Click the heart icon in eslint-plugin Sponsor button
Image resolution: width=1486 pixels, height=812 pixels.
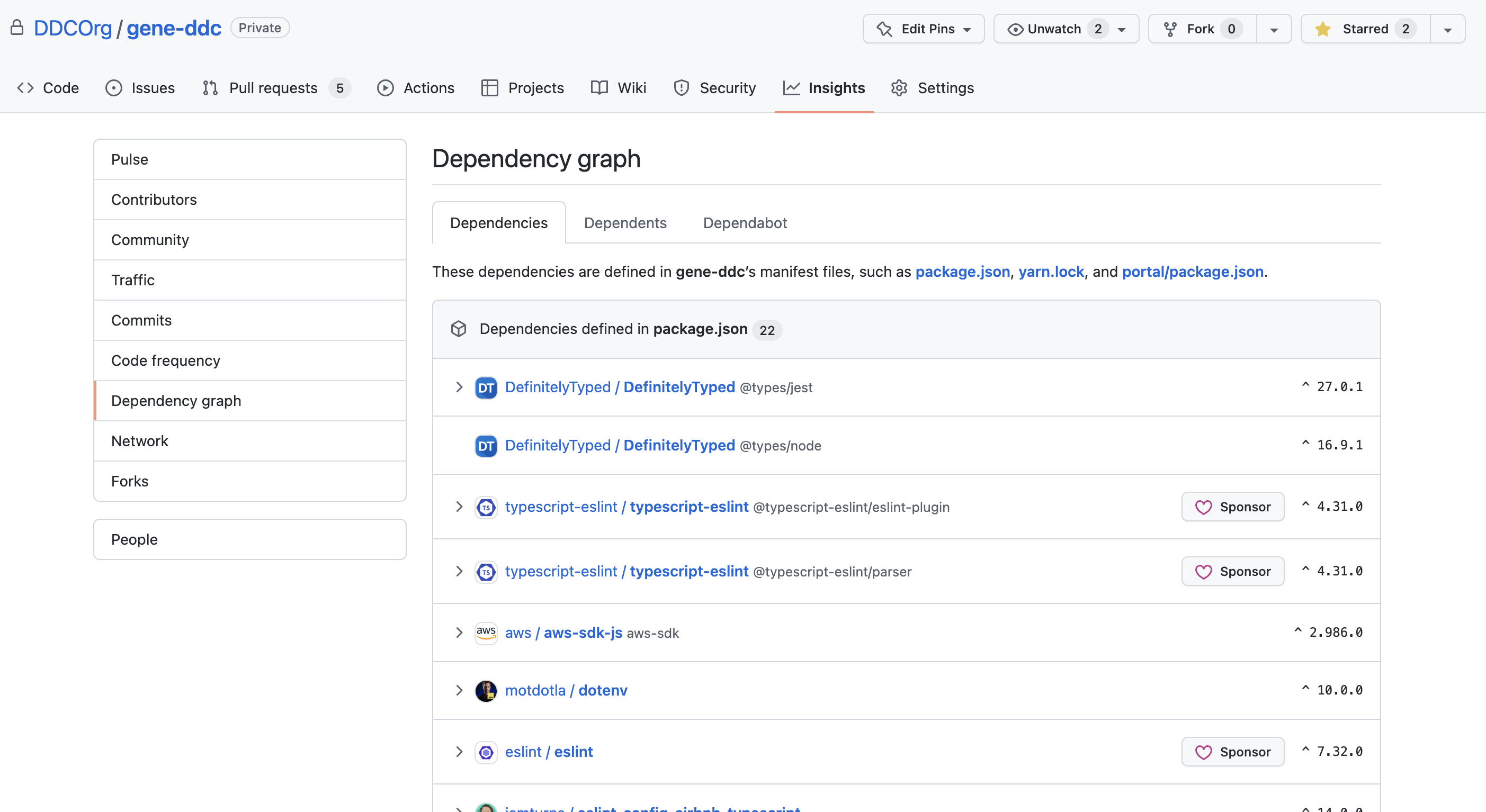[1203, 507]
